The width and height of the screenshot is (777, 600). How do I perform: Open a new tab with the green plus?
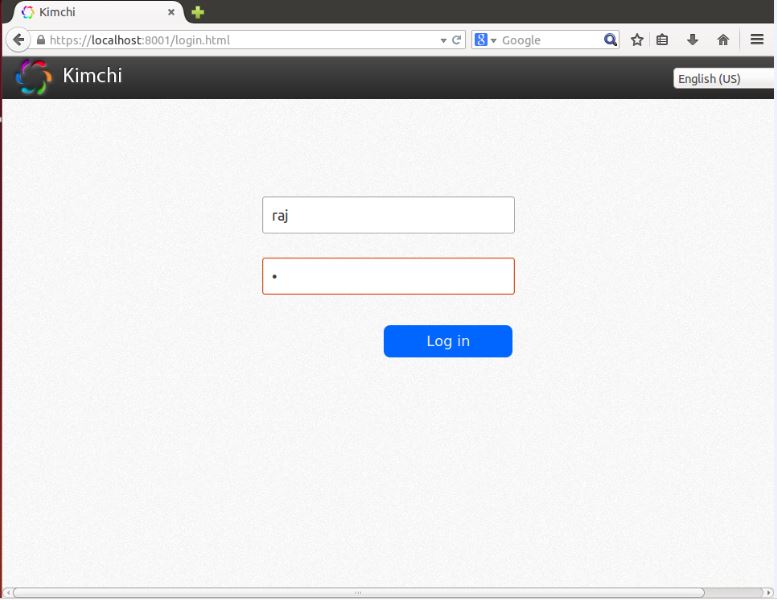(x=198, y=12)
